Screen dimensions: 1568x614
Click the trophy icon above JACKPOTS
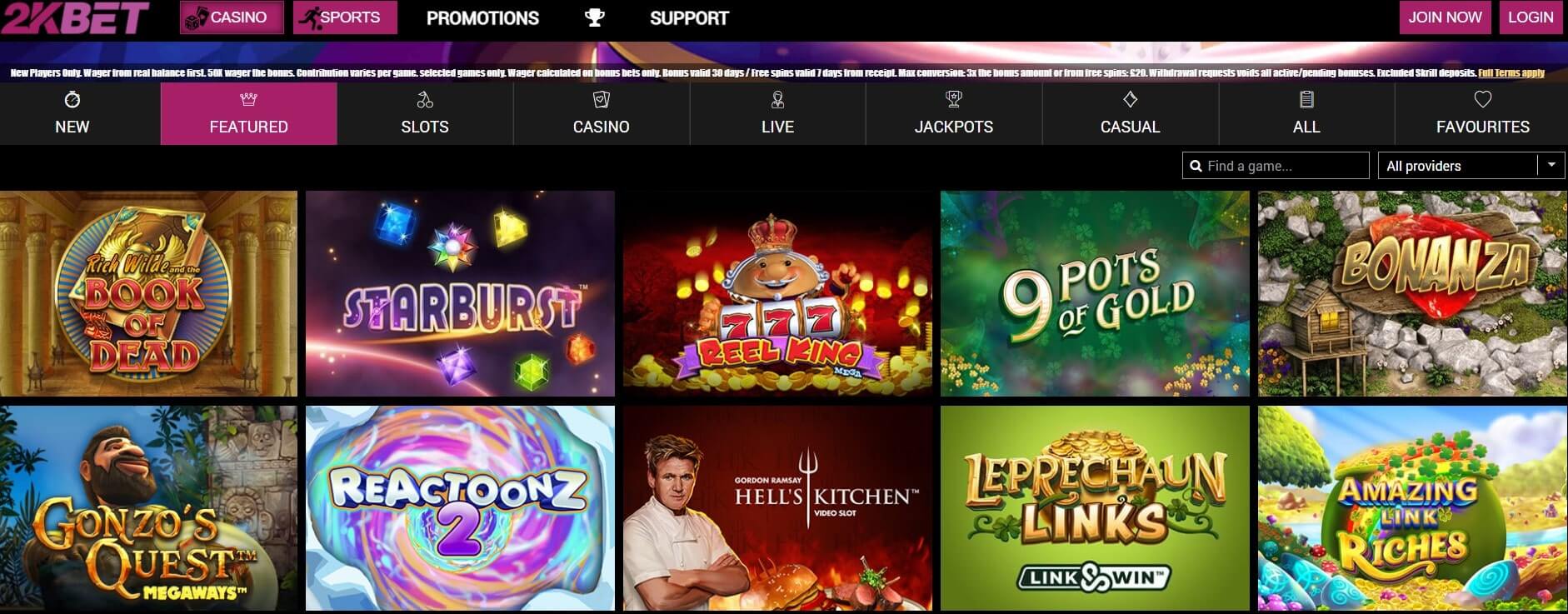(954, 100)
